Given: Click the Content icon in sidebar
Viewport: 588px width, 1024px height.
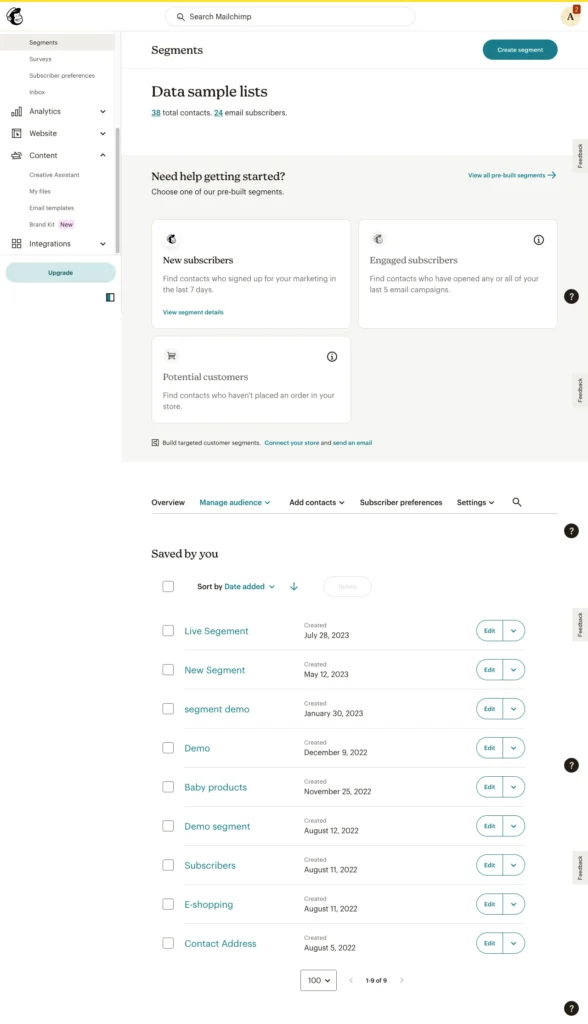Looking at the screenshot, I should pyautogui.click(x=15, y=155).
